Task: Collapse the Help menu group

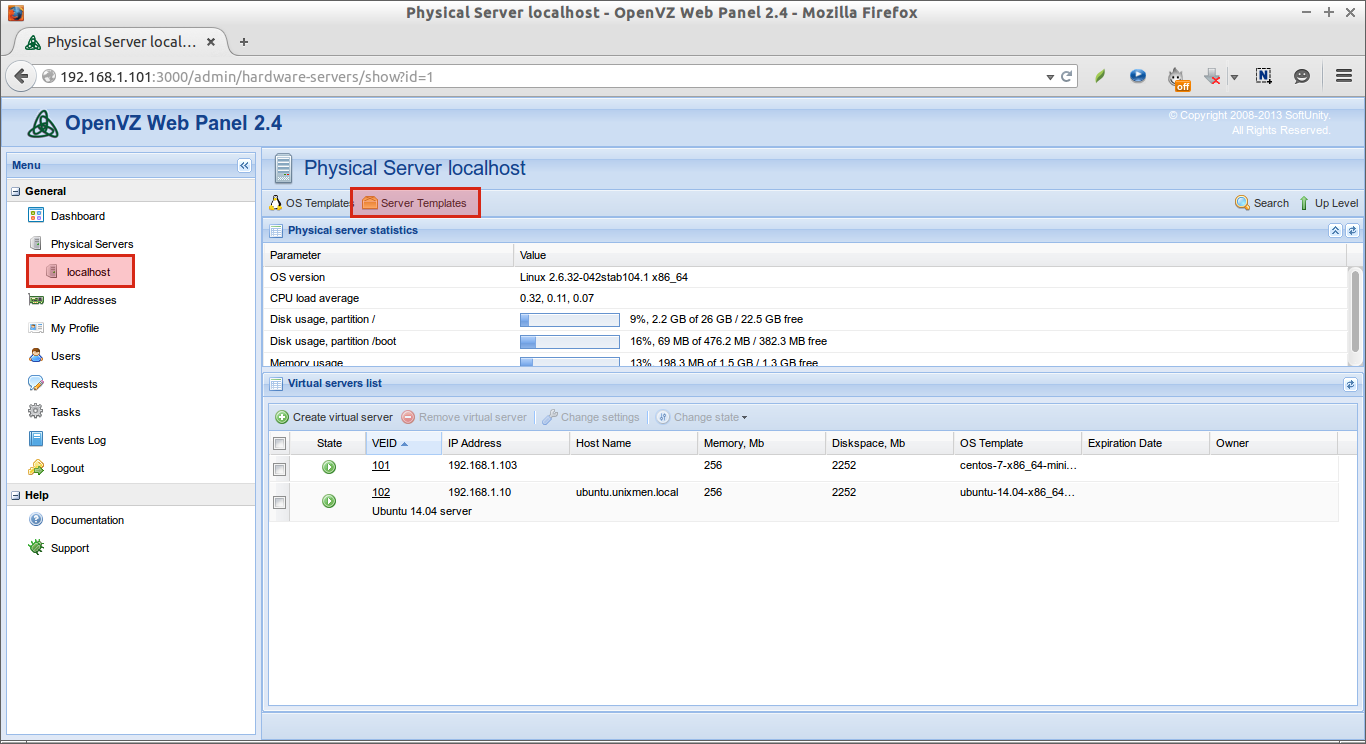Action: point(16,495)
